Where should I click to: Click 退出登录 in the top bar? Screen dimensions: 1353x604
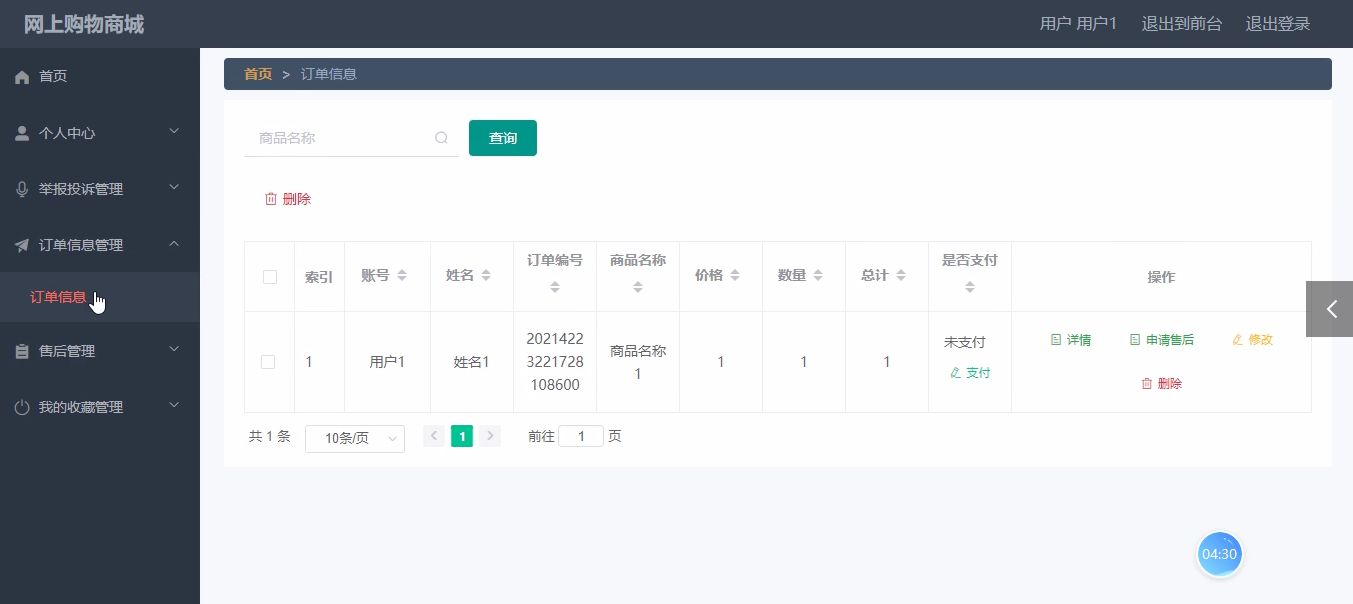pos(1278,24)
